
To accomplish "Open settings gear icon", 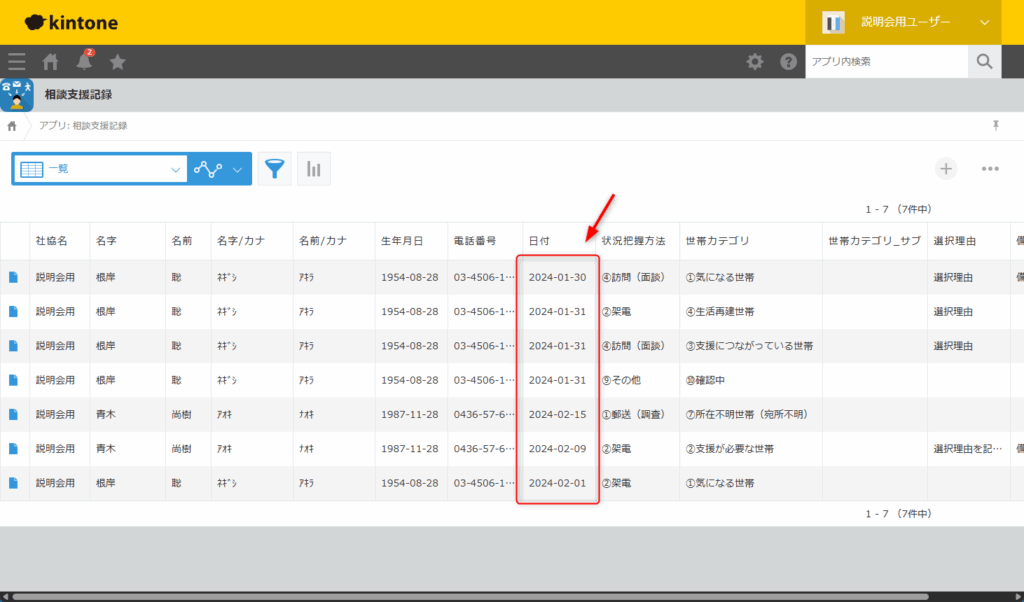I will click(755, 62).
